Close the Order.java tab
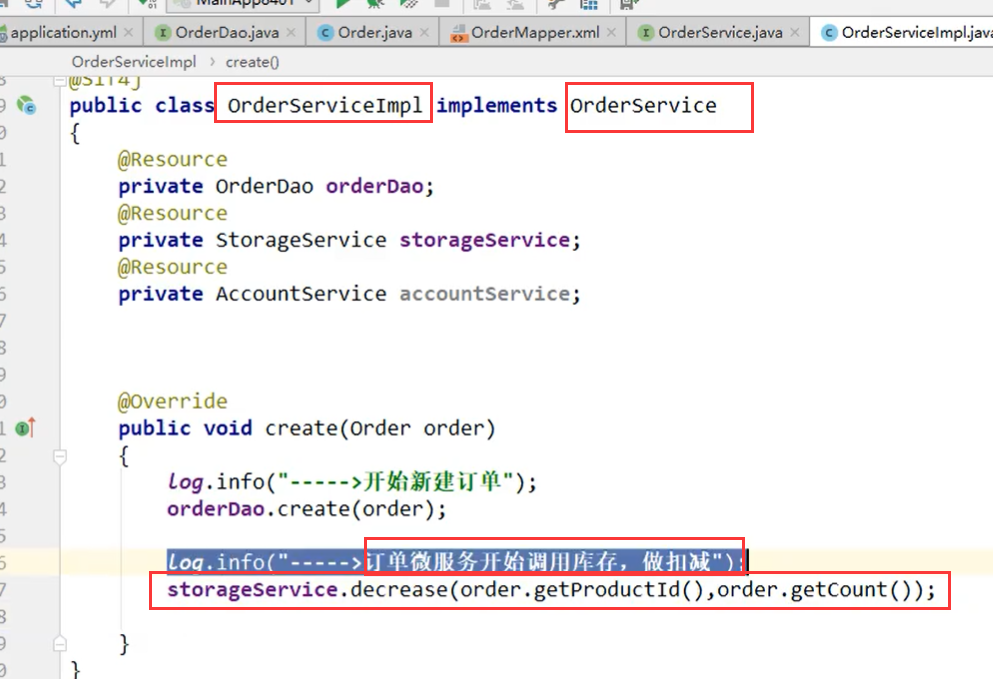The width and height of the screenshot is (993, 679). (x=424, y=32)
